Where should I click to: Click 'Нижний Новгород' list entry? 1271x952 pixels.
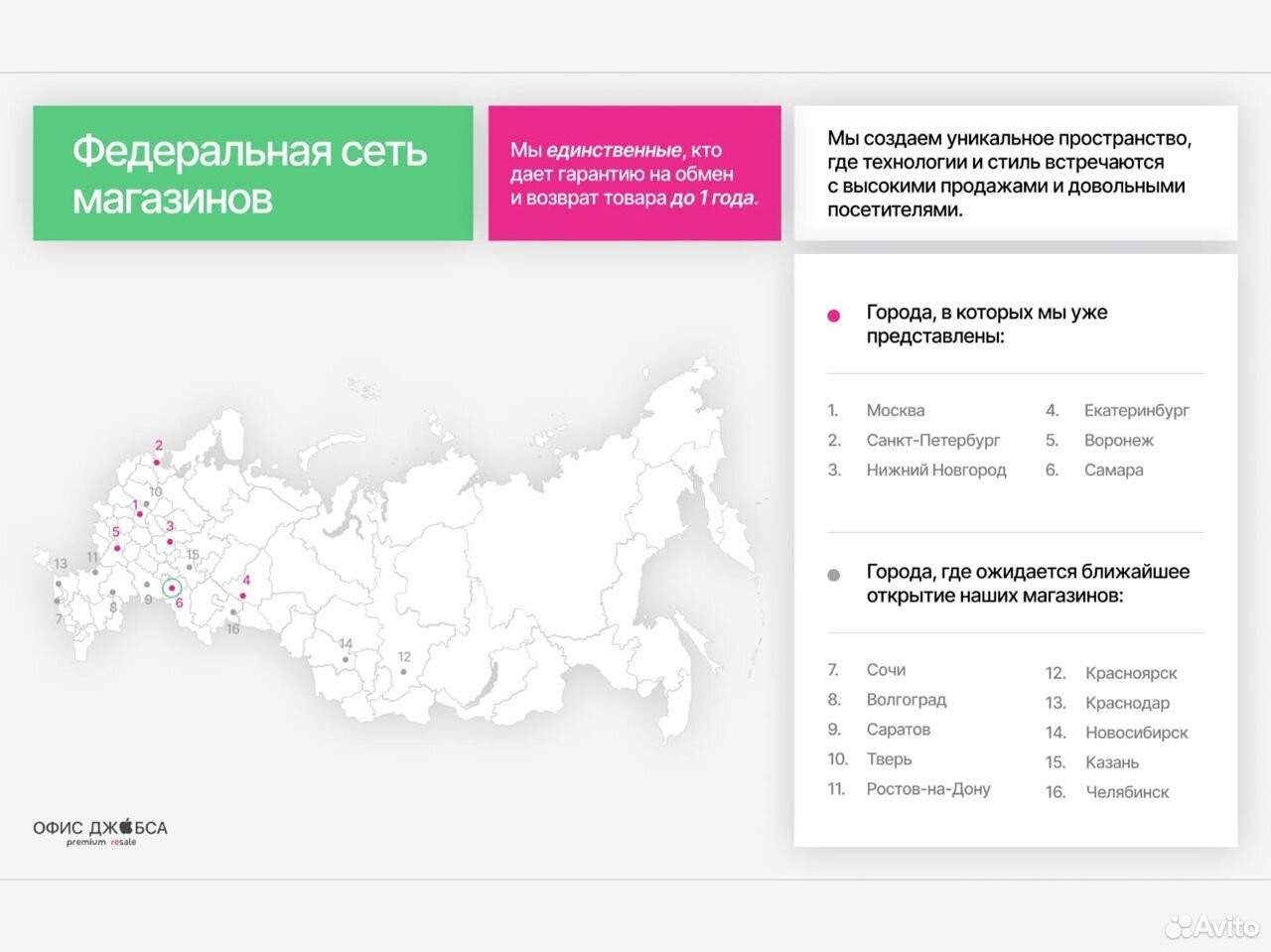click(x=936, y=470)
